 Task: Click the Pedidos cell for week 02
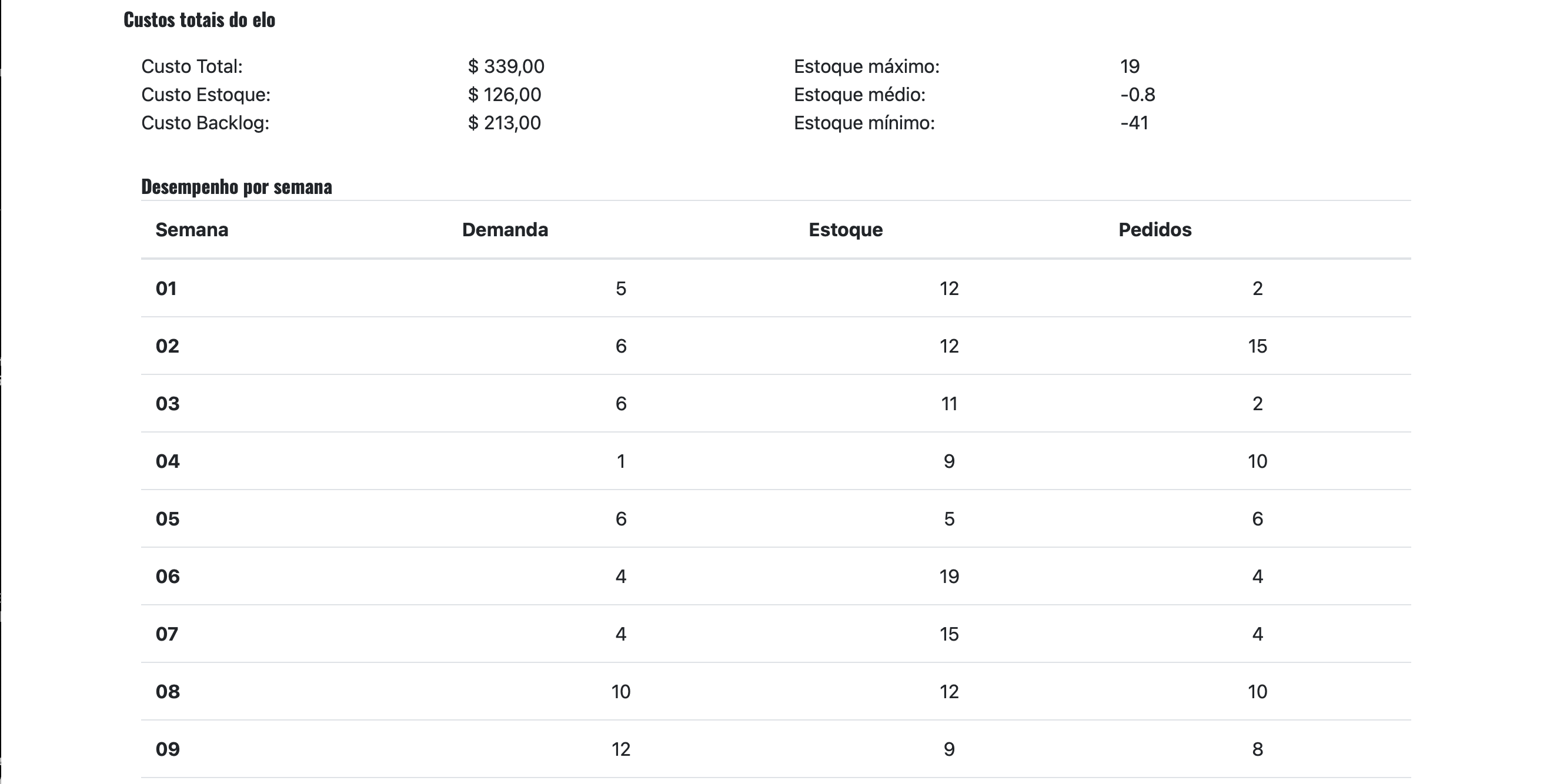click(1257, 346)
